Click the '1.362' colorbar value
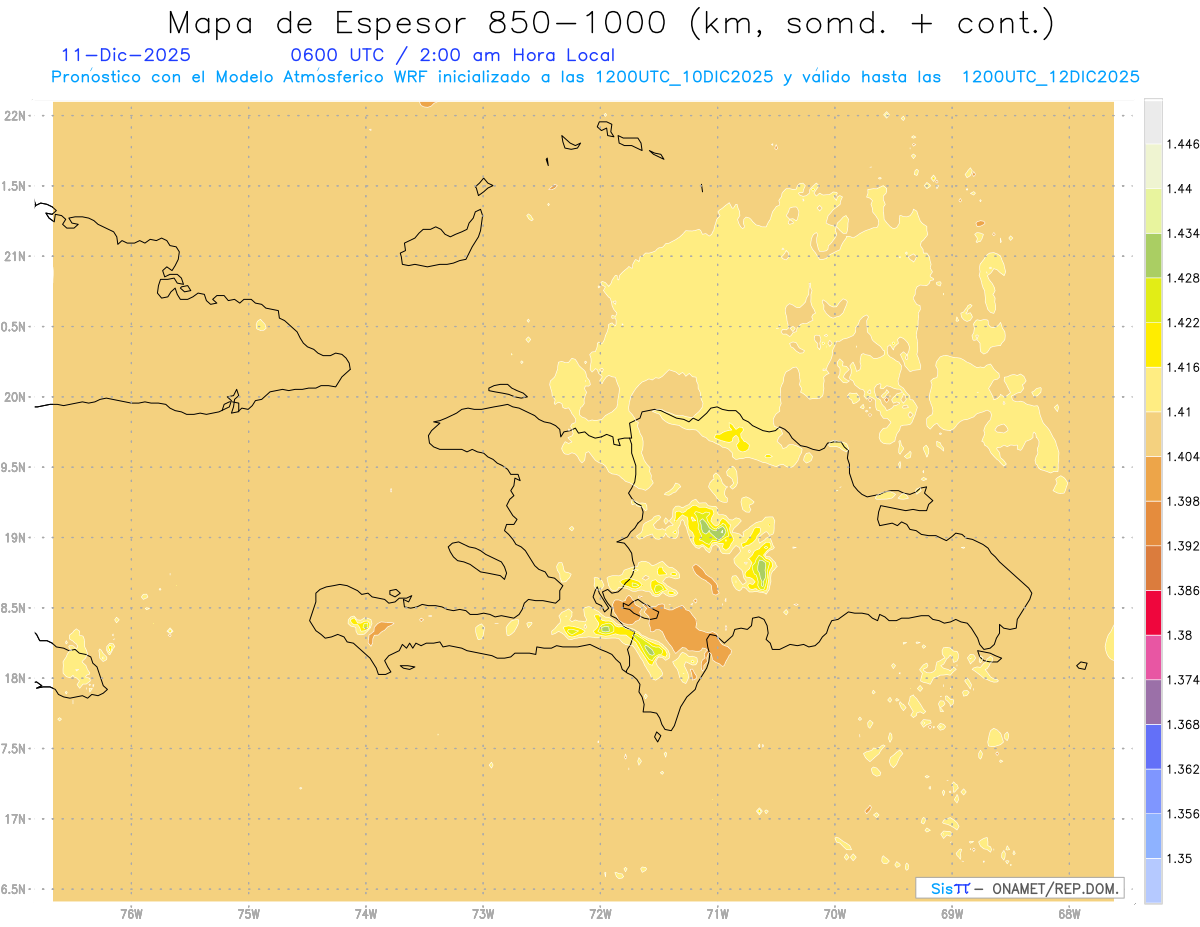Image resolution: width=1200 pixels, height=927 pixels. 1183,769
